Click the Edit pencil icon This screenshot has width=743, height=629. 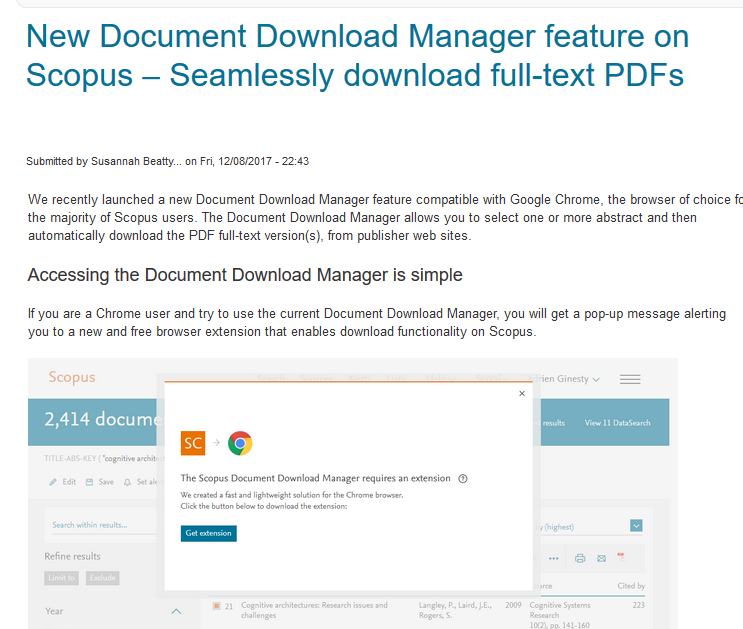pos(53,483)
